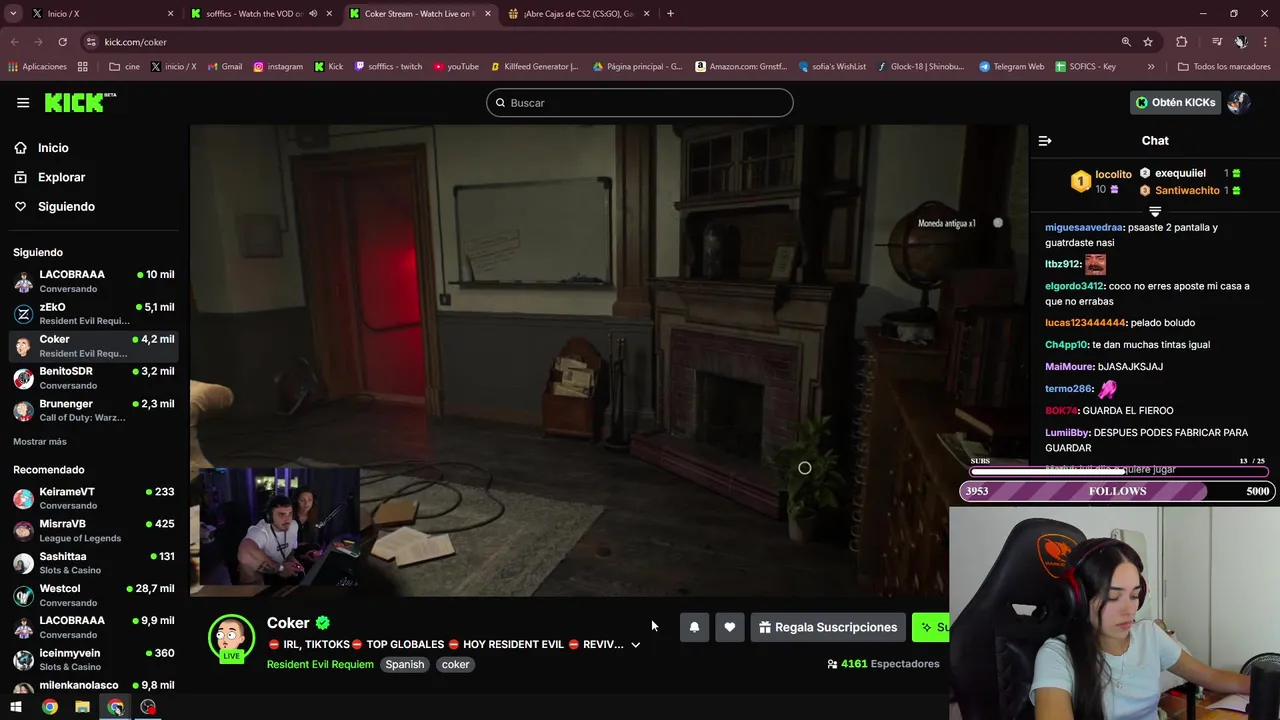Switch to sofffics VOD browser tab
This screenshot has height=720, width=1280.
point(260,14)
